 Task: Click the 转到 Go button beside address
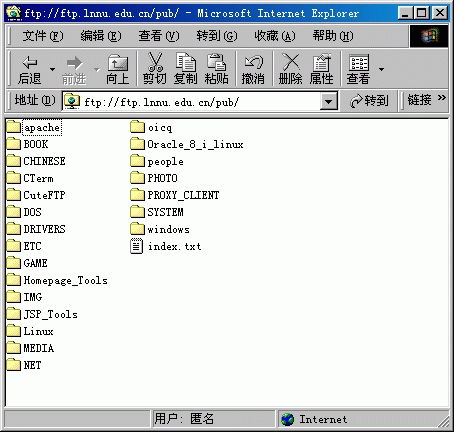369,101
